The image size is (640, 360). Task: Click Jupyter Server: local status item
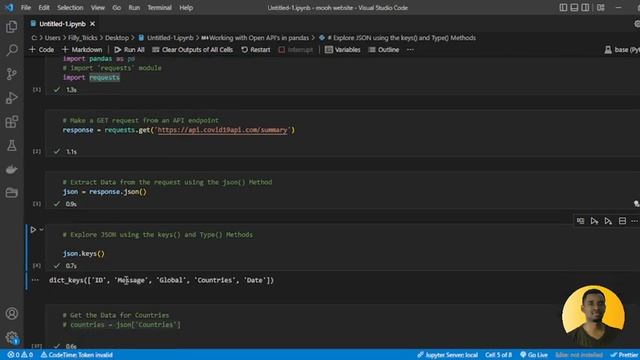pyautogui.click(x=447, y=355)
